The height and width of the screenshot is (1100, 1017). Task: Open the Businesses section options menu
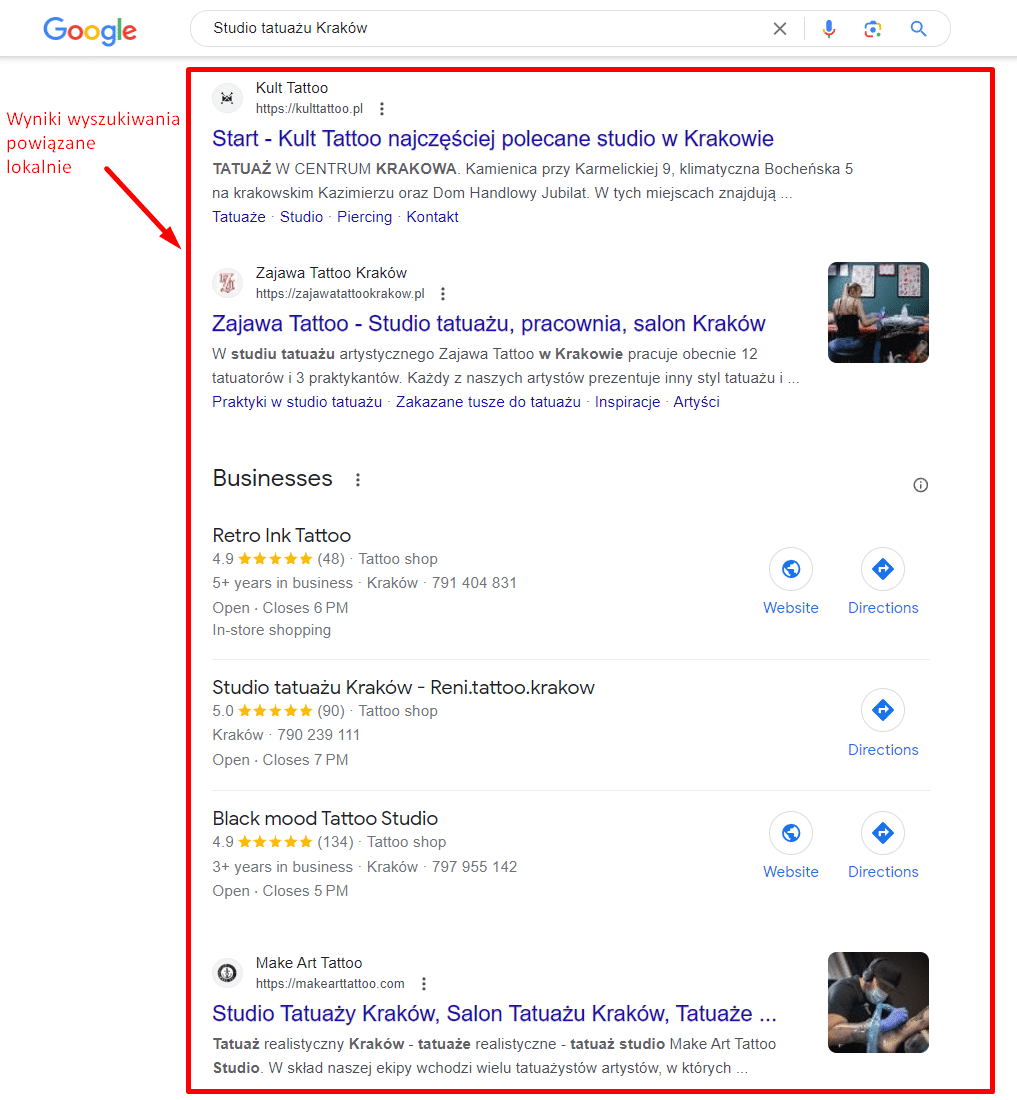pyautogui.click(x=358, y=480)
